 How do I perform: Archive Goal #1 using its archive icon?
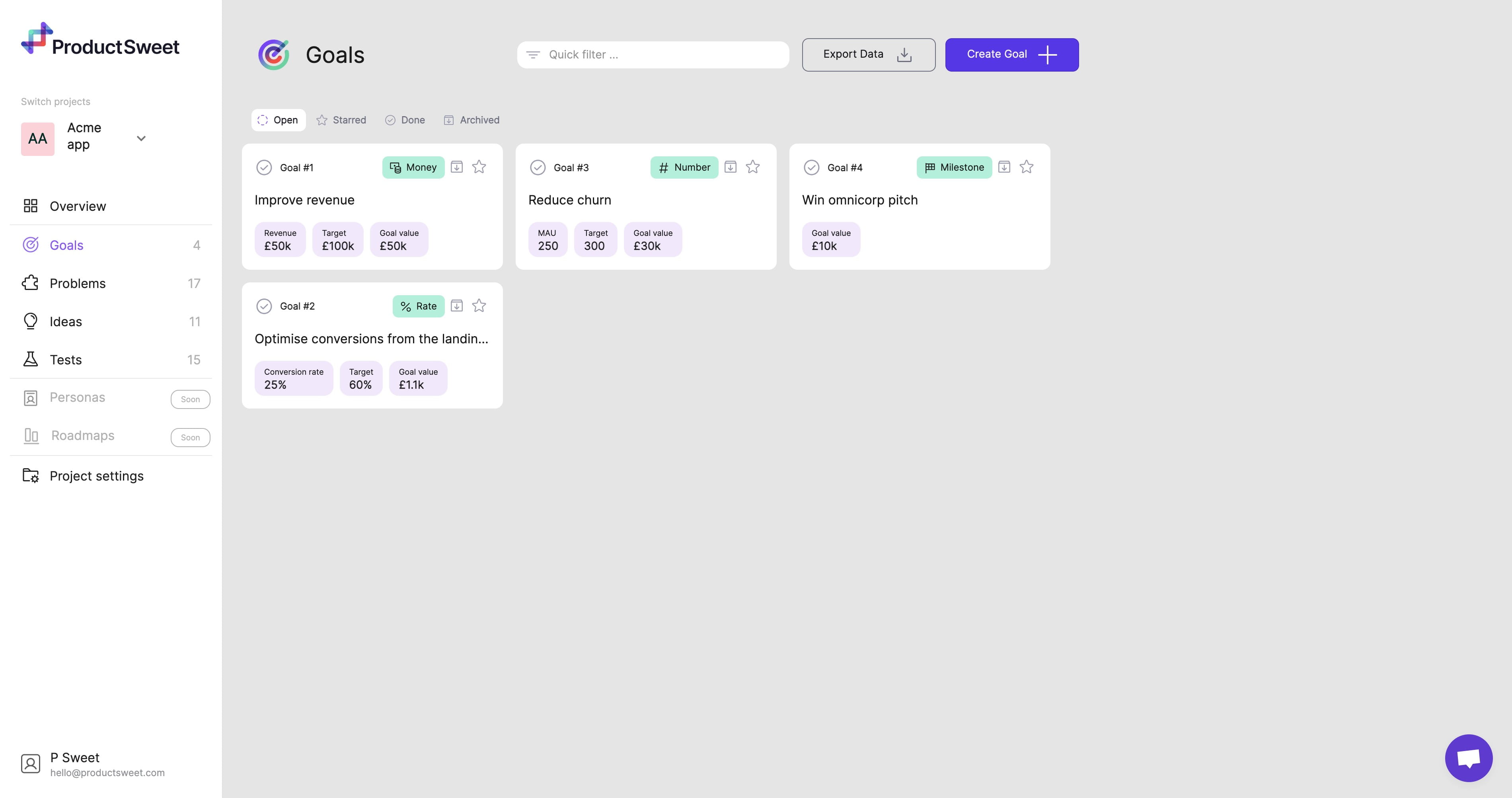[457, 167]
